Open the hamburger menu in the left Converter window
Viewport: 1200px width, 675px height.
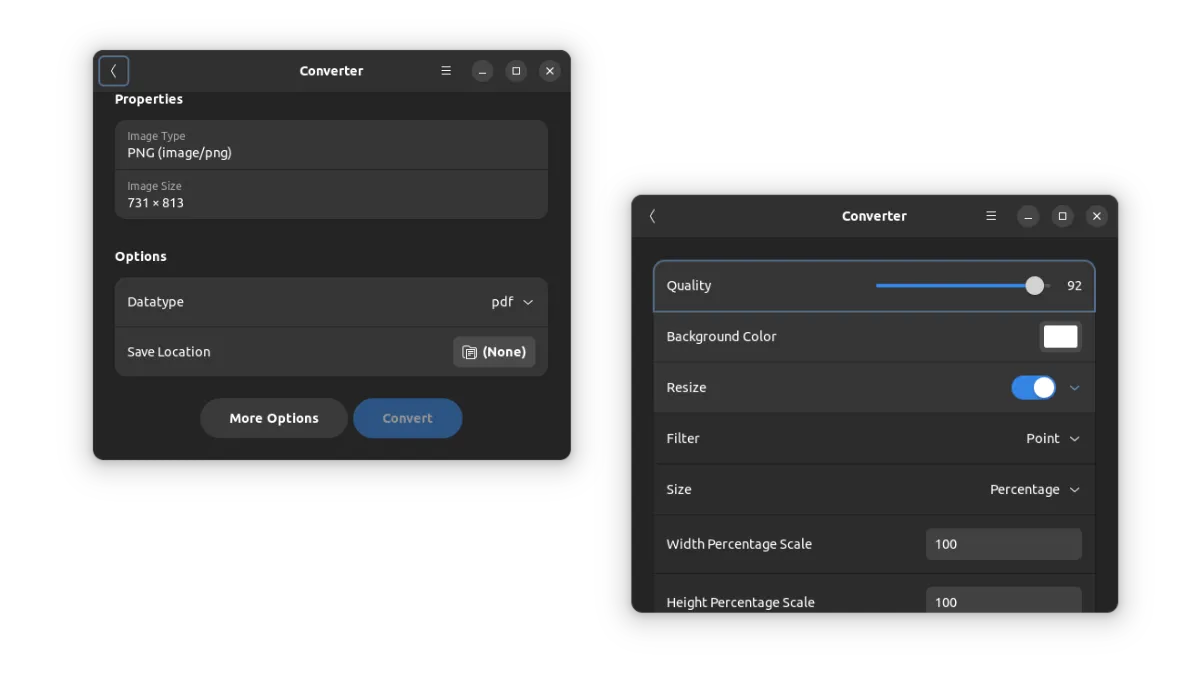pyautogui.click(x=446, y=70)
